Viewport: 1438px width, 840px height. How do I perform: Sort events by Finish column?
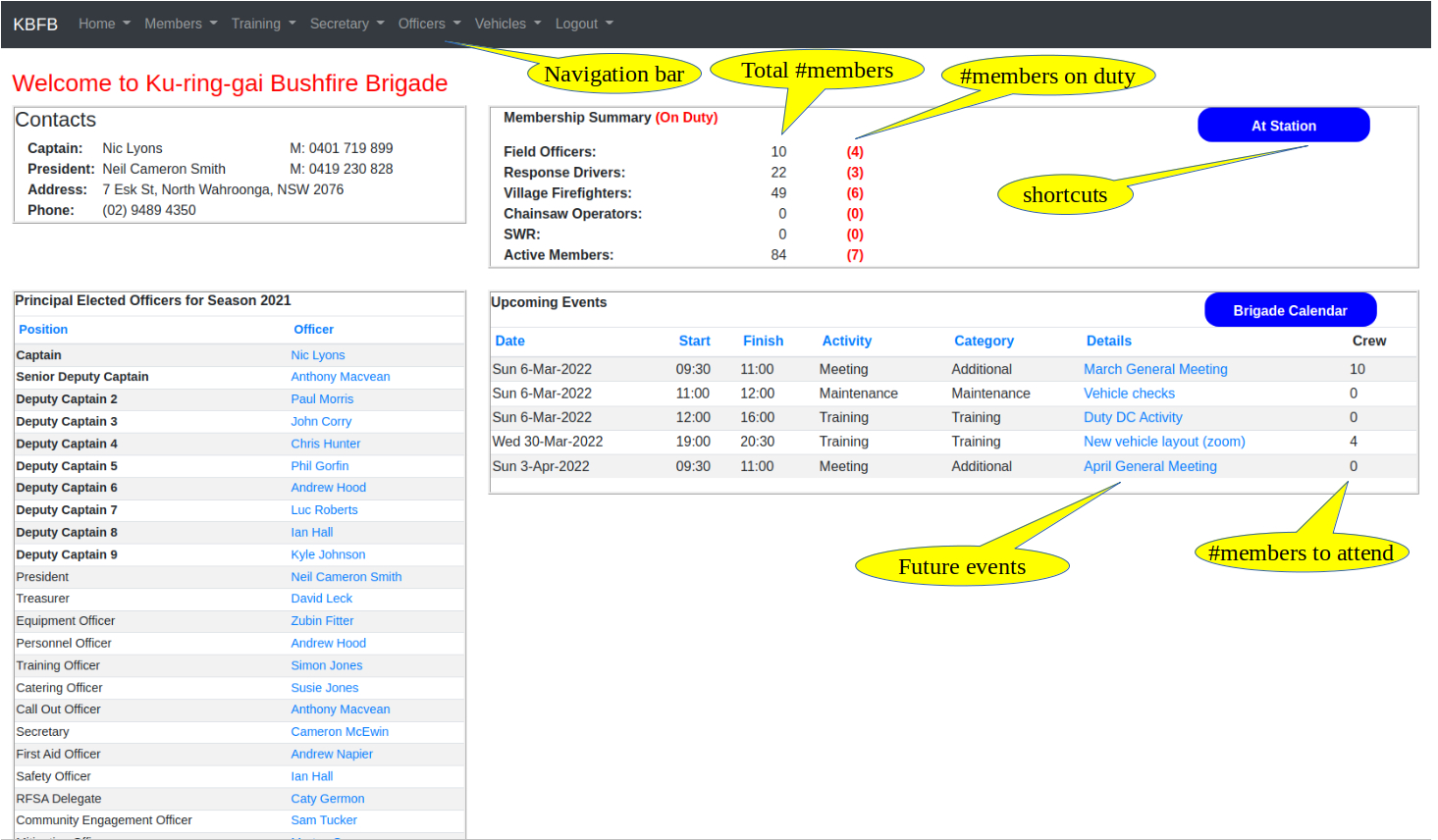coord(763,341)
